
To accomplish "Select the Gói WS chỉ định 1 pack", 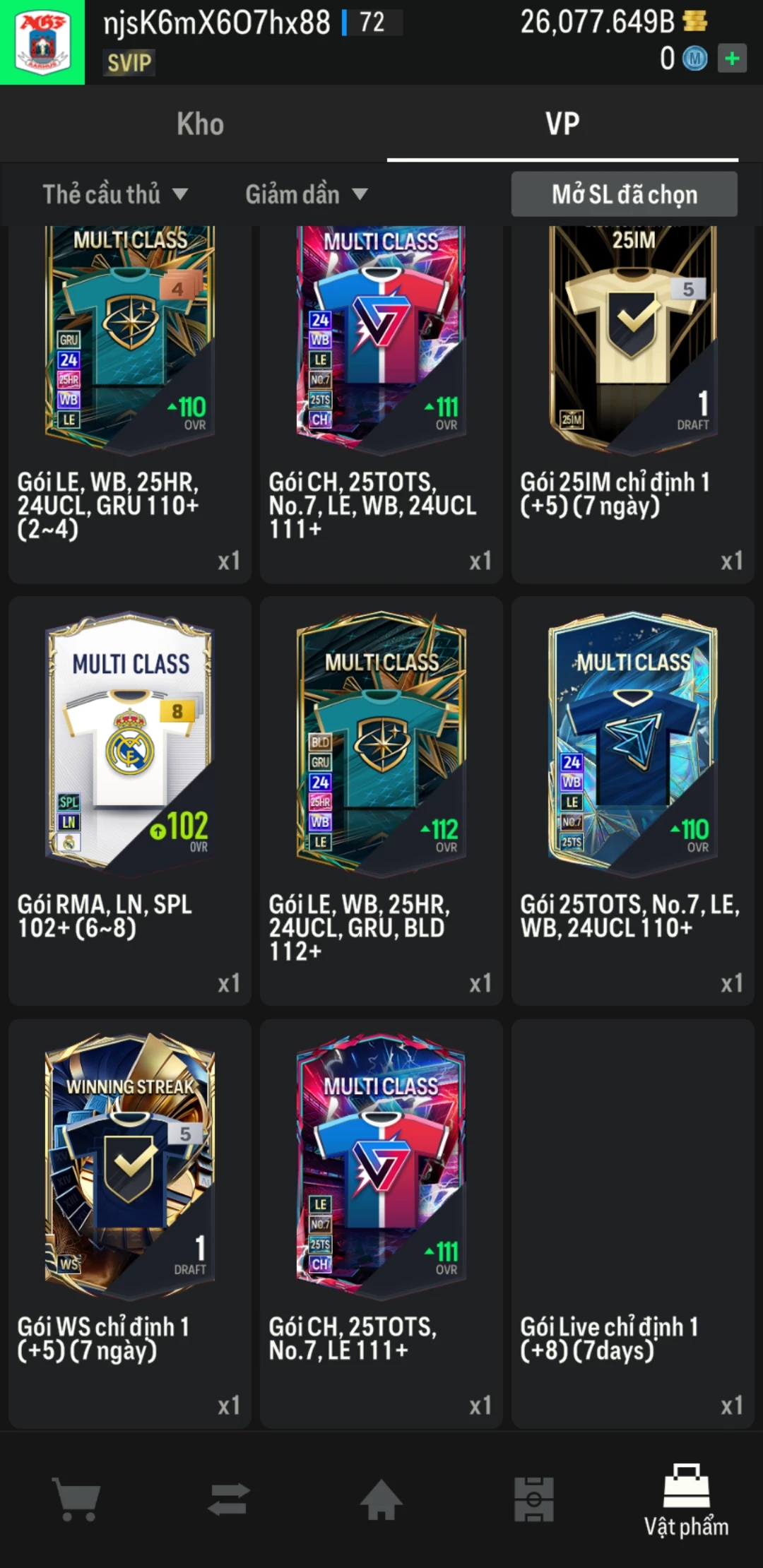I will click(130, 1223).
